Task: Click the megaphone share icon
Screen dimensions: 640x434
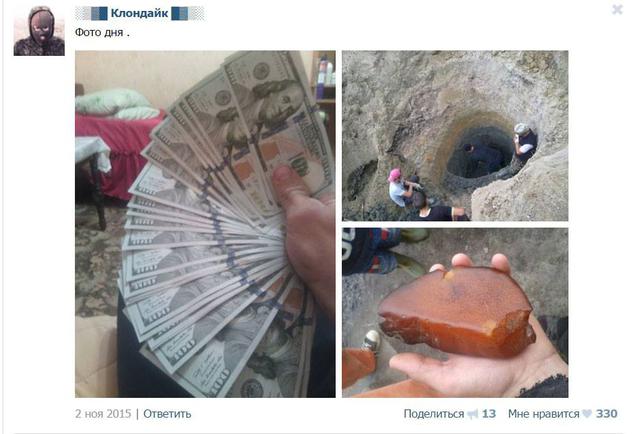Action: 473,414
